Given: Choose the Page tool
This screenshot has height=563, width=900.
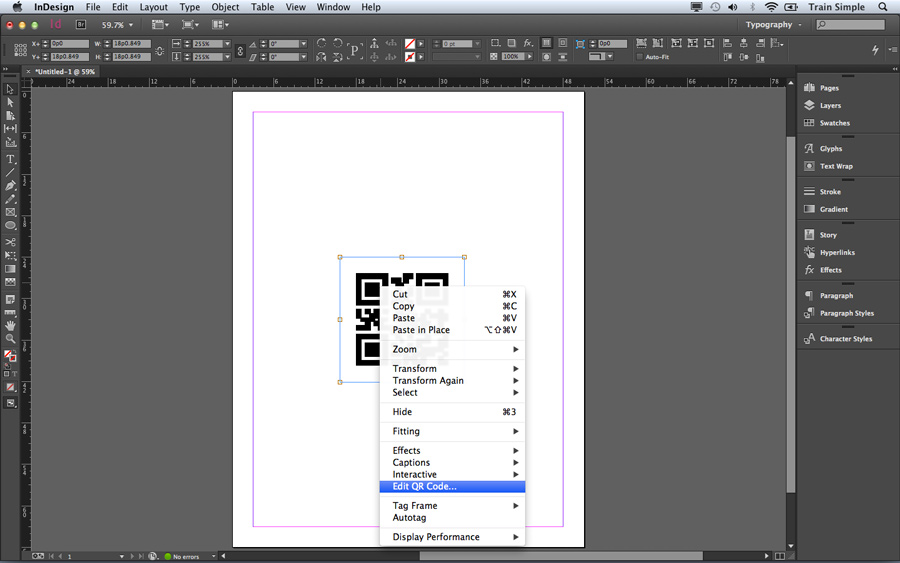Looking at the screenshot, I should pos(10,115).
